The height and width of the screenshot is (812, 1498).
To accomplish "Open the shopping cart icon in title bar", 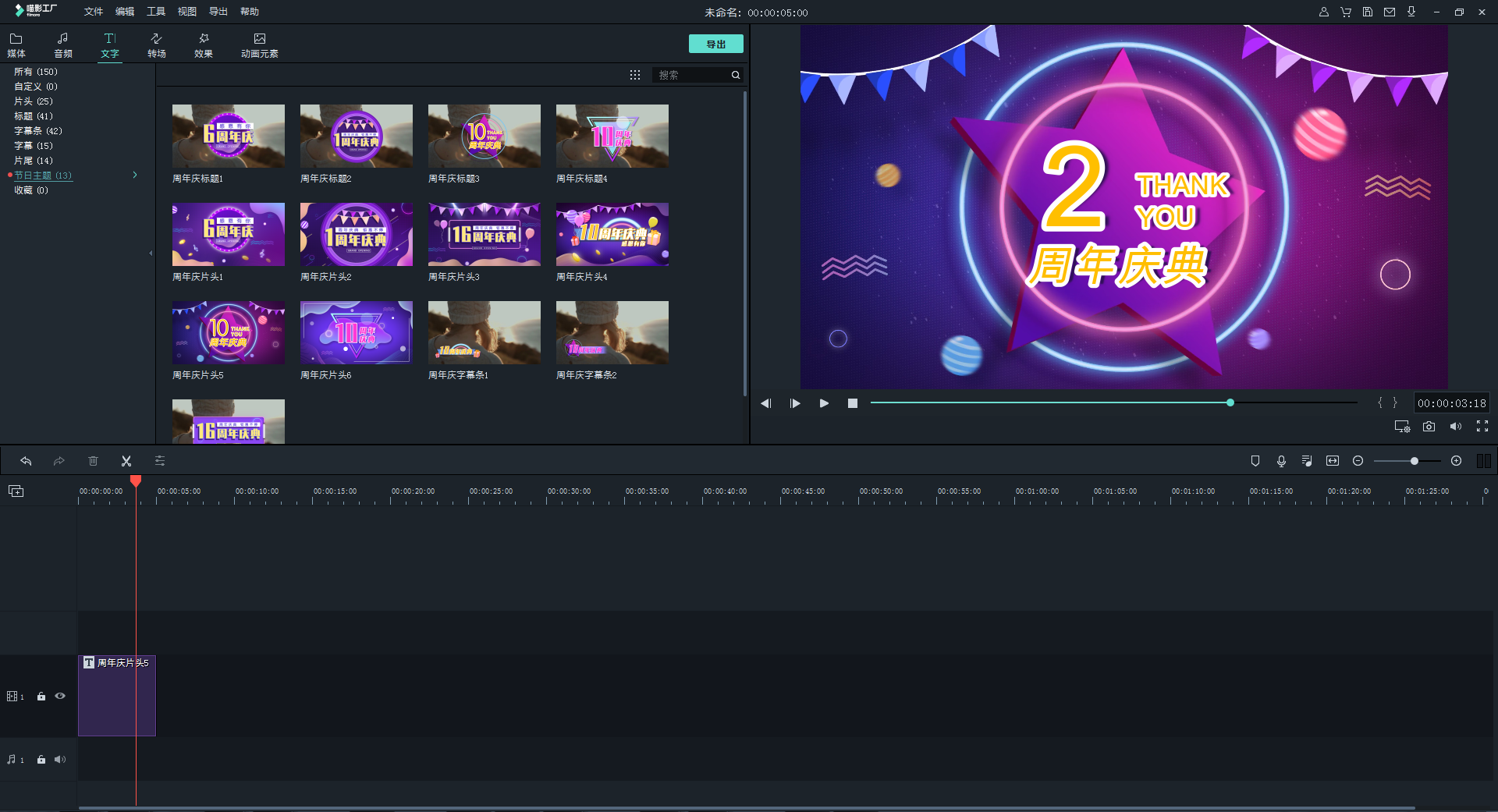I will (1346, 12).
